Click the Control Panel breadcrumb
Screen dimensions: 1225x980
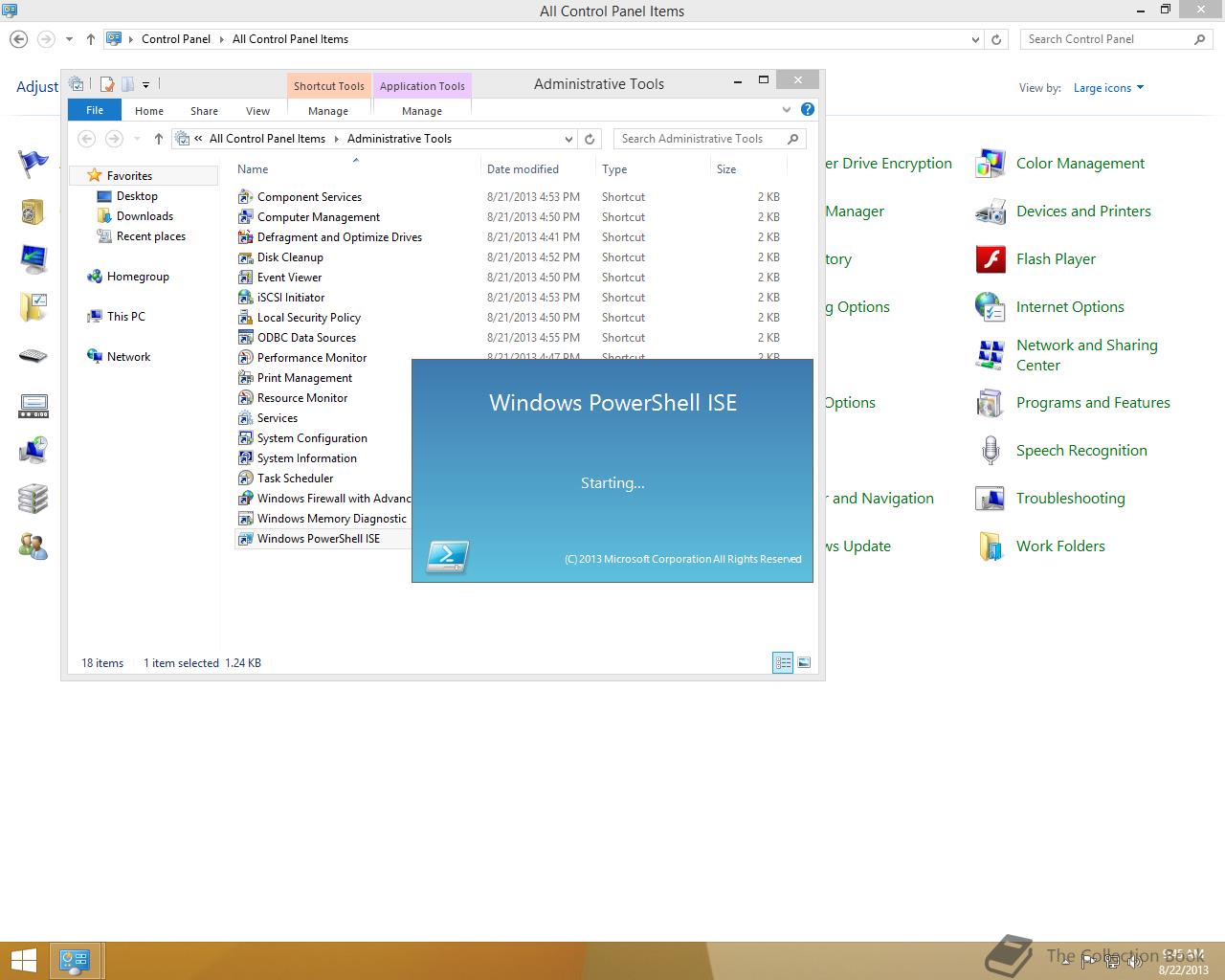pos(176,39)
